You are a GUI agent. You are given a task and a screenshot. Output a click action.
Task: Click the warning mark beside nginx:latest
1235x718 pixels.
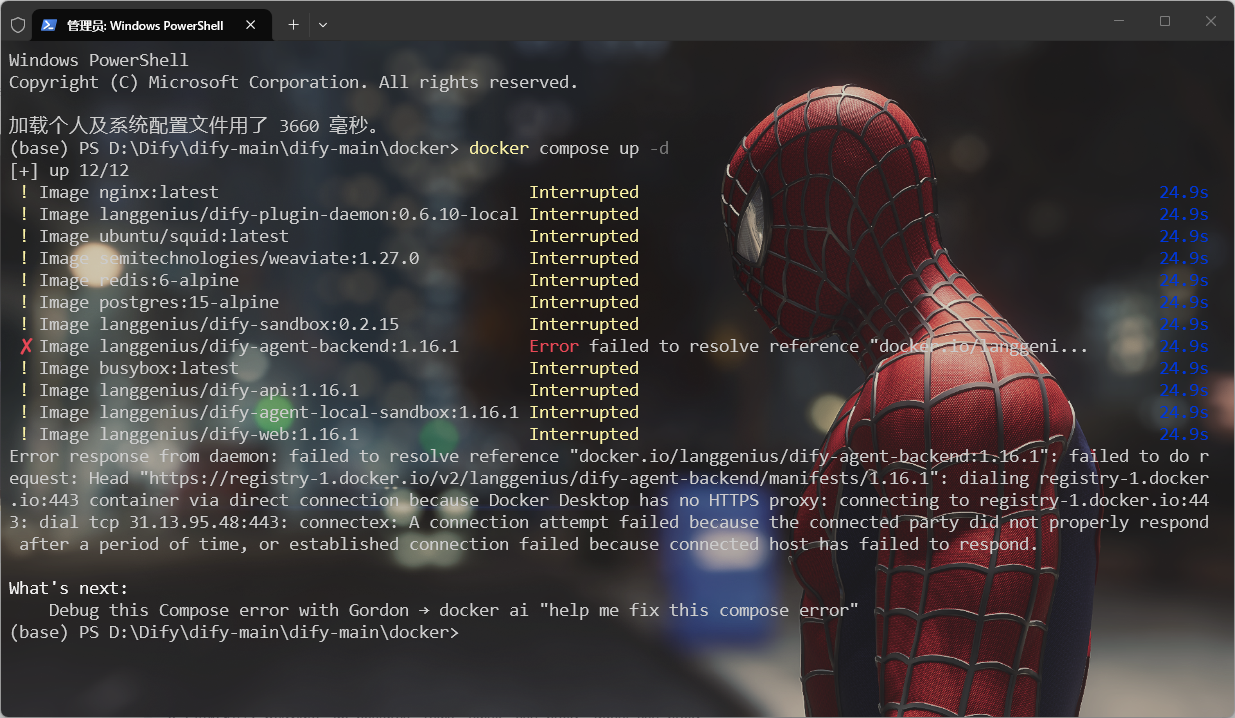pos(24,192)
